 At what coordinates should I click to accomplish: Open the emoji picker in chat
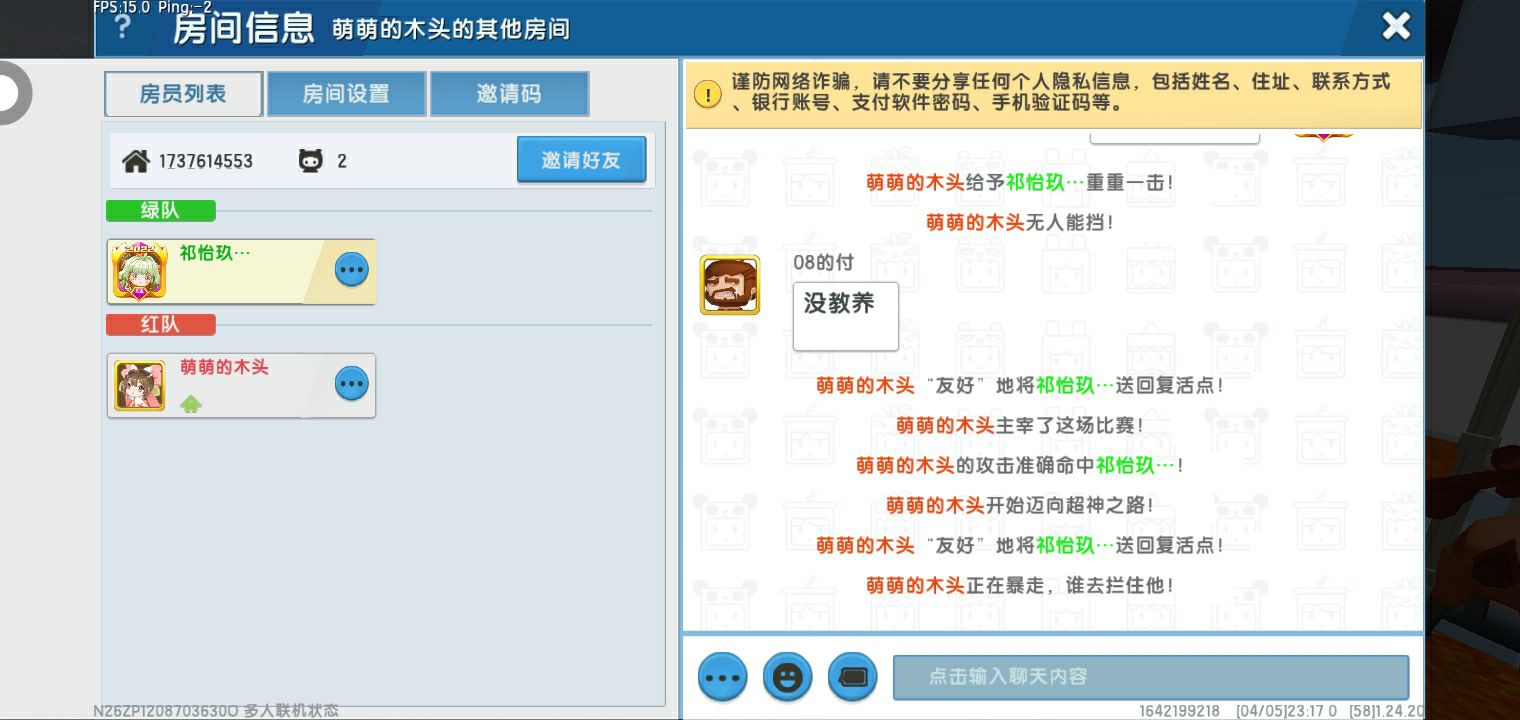click(787, 677)
